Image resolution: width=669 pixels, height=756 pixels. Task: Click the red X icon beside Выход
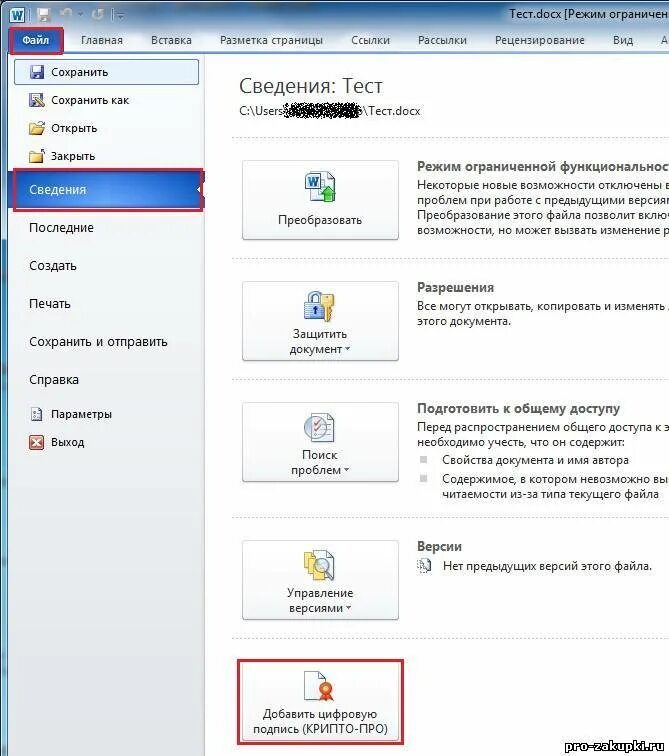tap(37, 442)
